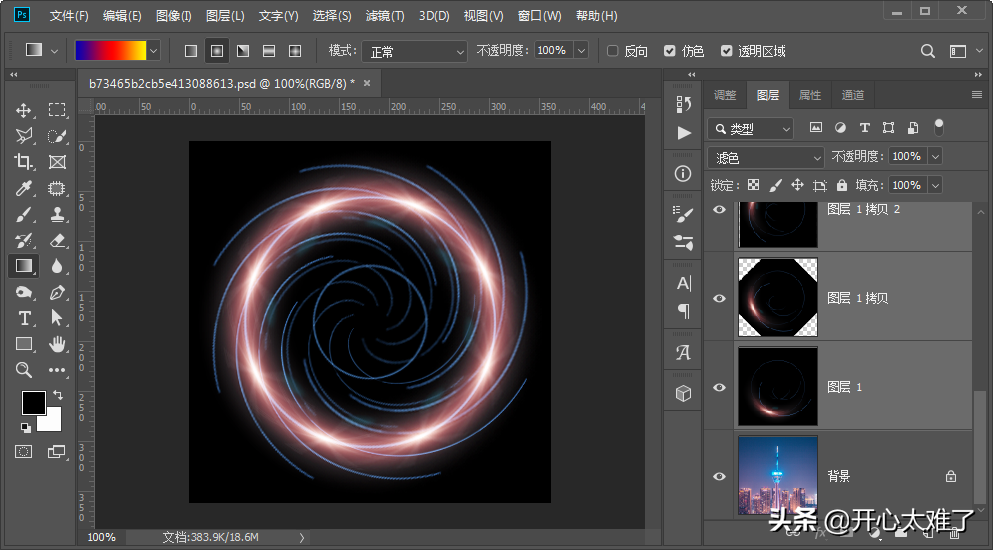Open the options bar opacity dropdown arrow
This screenshot has height=550, width=993.
581,51
